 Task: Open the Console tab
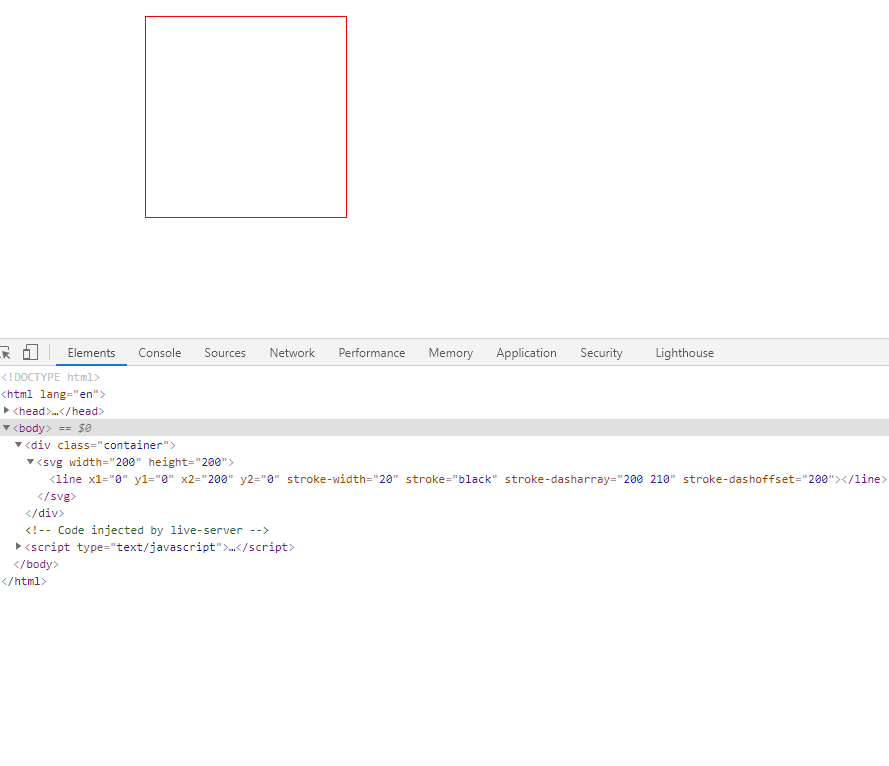pyautogui.click(x=160, y=353)
